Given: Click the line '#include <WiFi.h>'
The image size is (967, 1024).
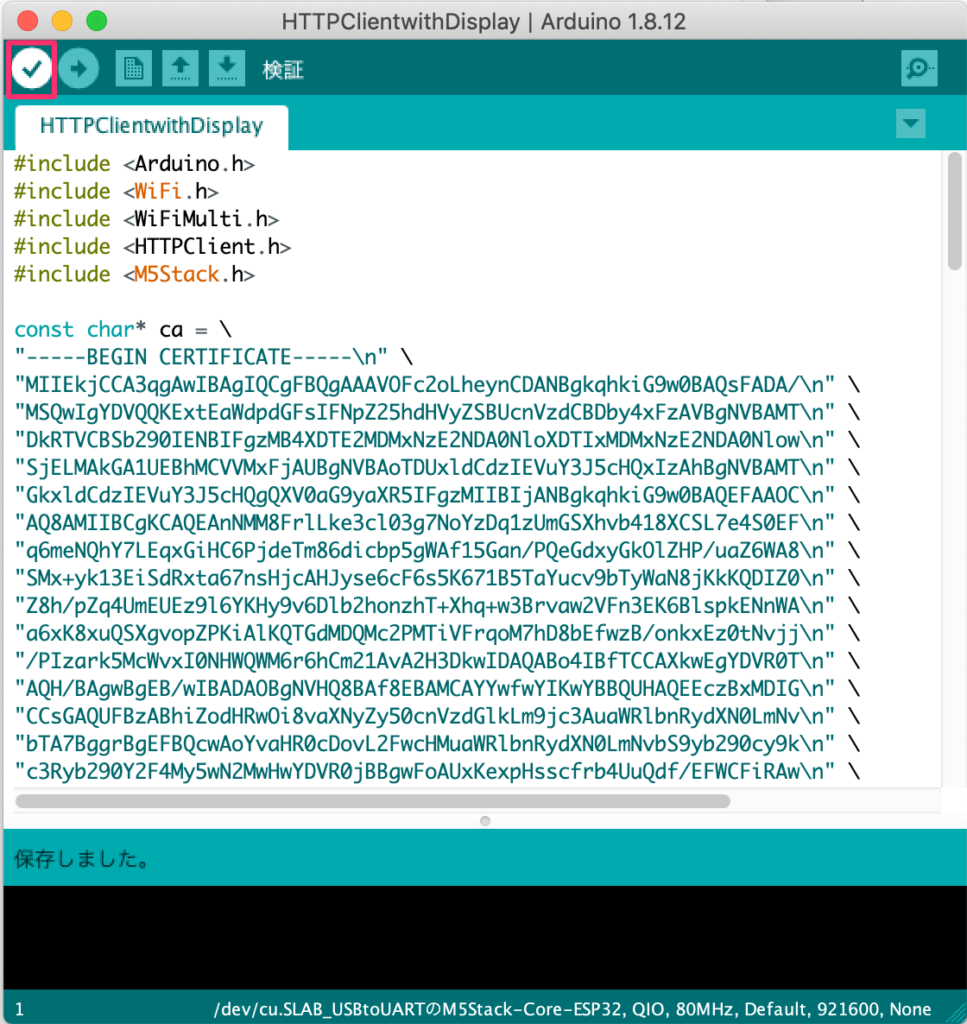Looking at the screenshot, I should 116,191.
